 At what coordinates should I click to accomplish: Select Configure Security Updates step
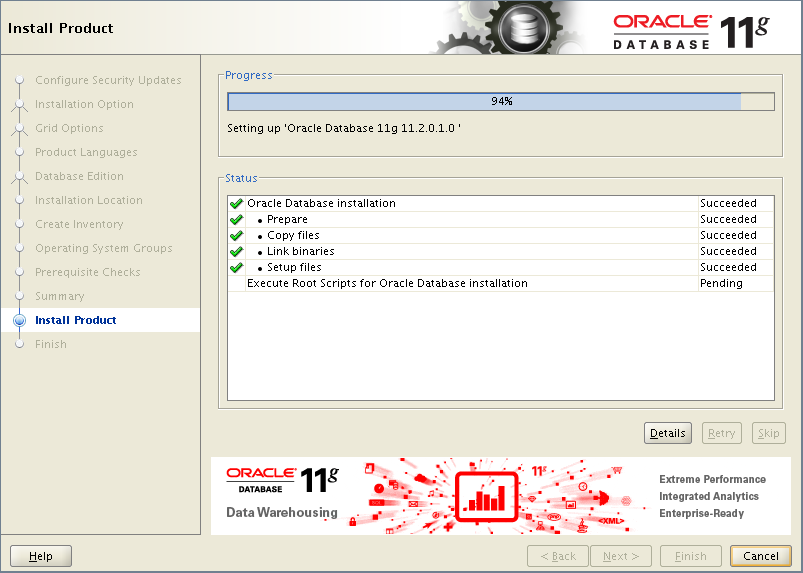(x=108, y=80)
